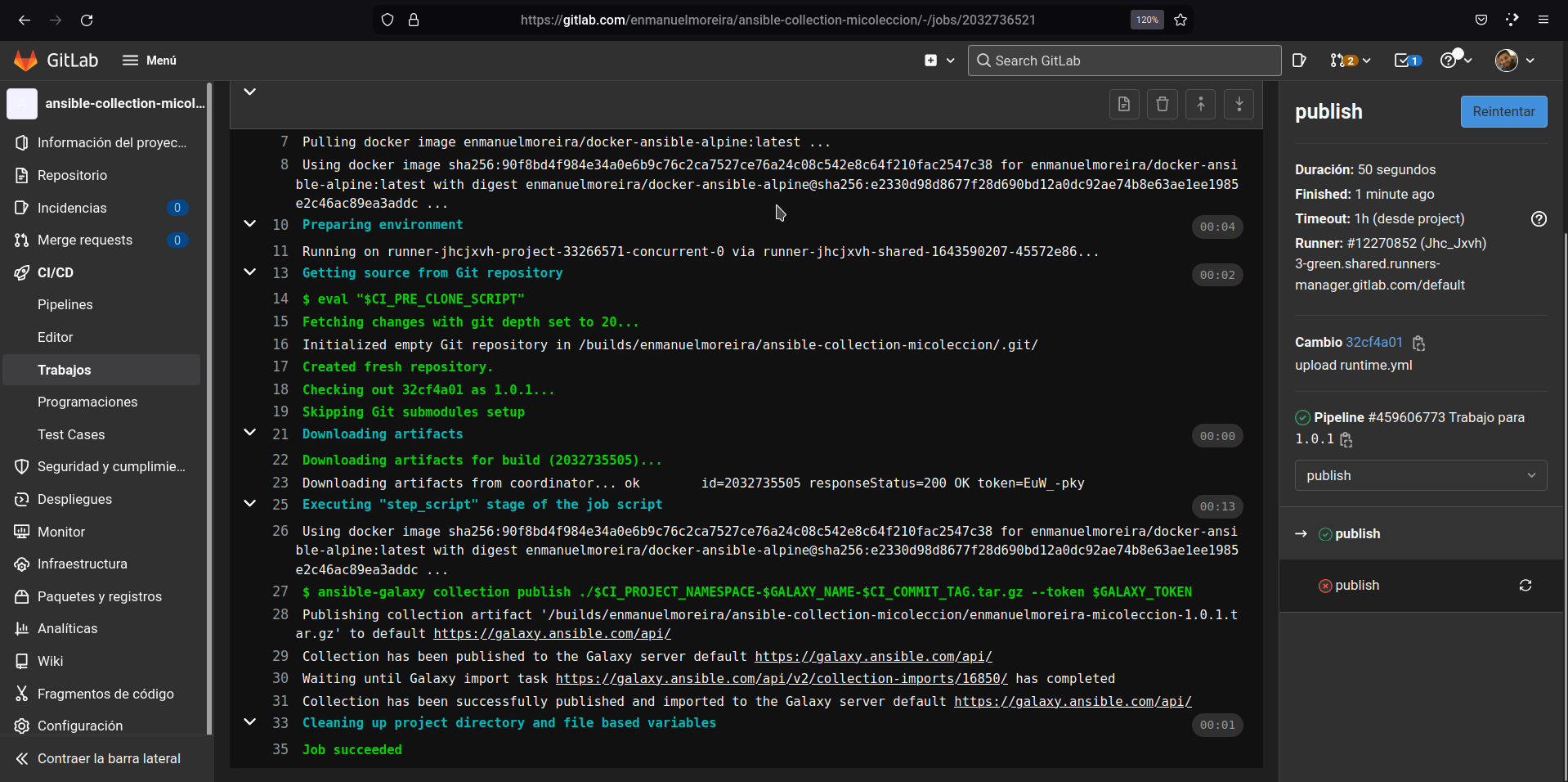Open Configuración in the sidebar
Screen dimensions: 1568x782
pyautogui.click(x=101, y=726)
